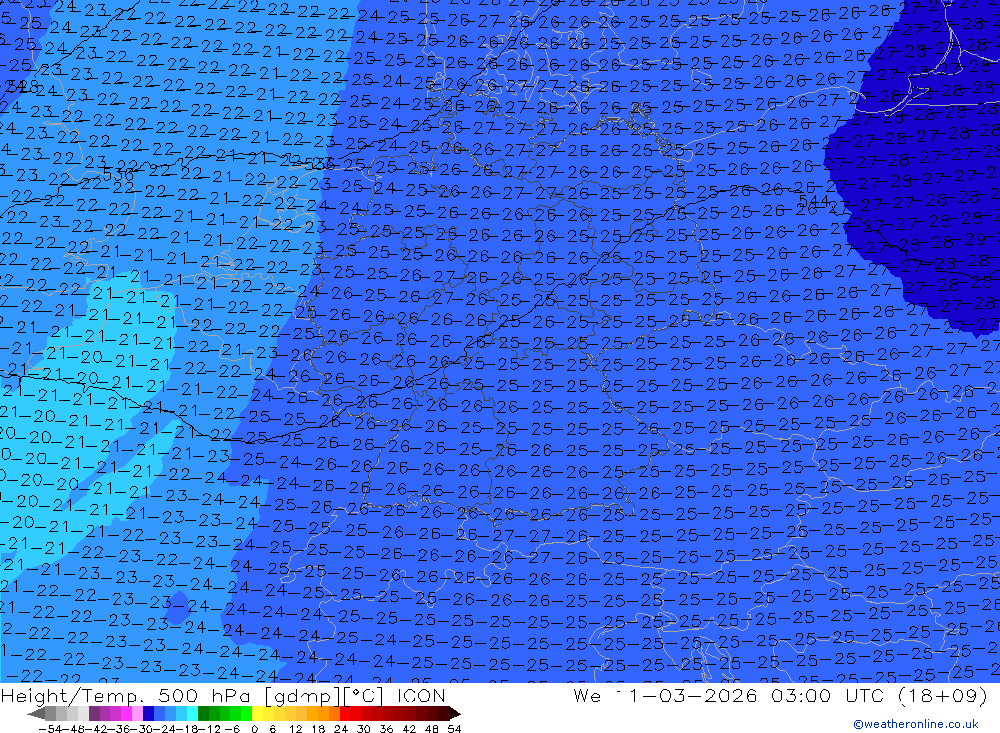
Task: Select the bright yellow legend swatch above 0
Action: click(258, 714)
